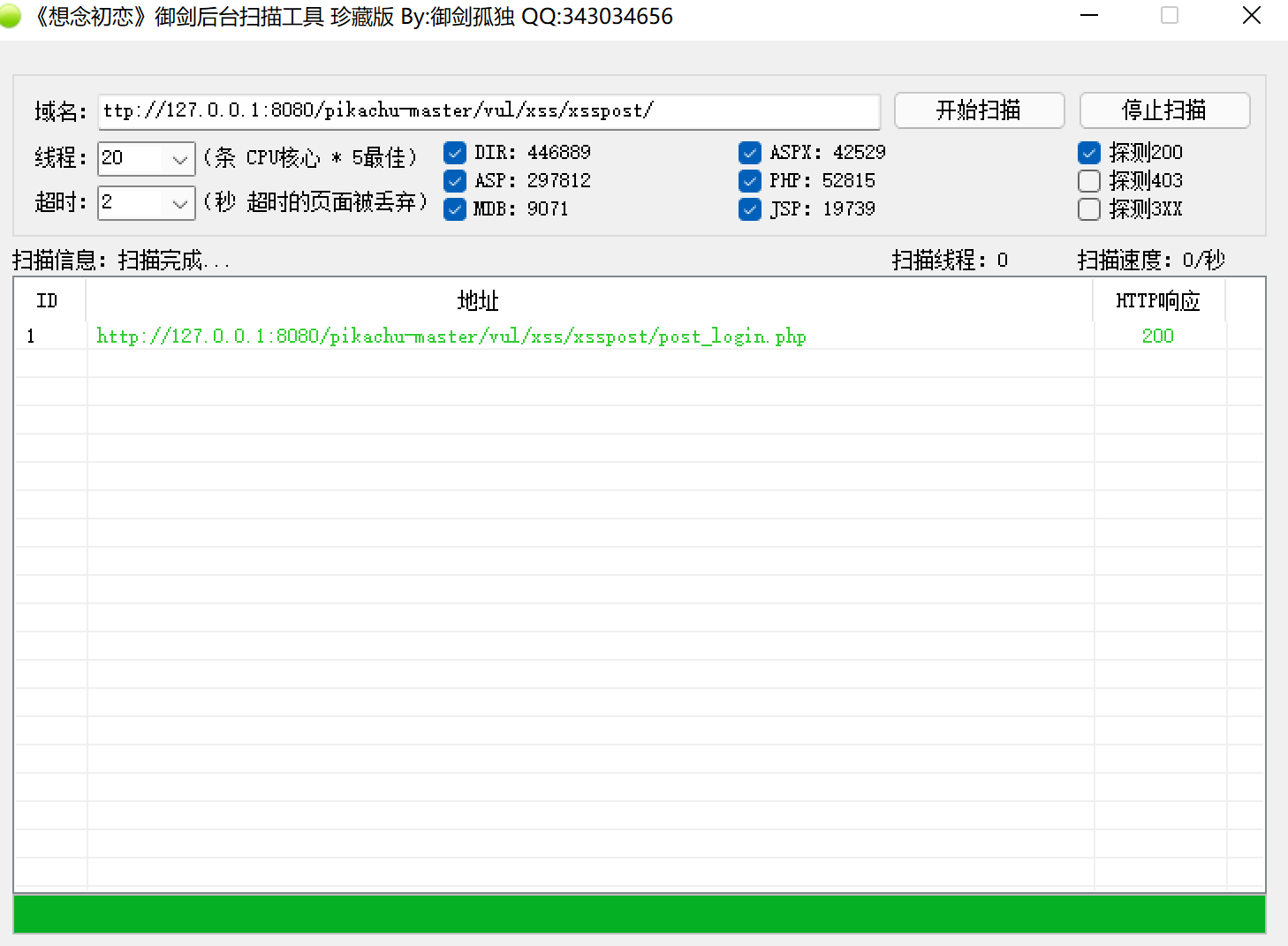Start the scan with 开始扫描 button
This screenshot has width=1288, height=946.
pyautogui.click(x=979, y=110)
